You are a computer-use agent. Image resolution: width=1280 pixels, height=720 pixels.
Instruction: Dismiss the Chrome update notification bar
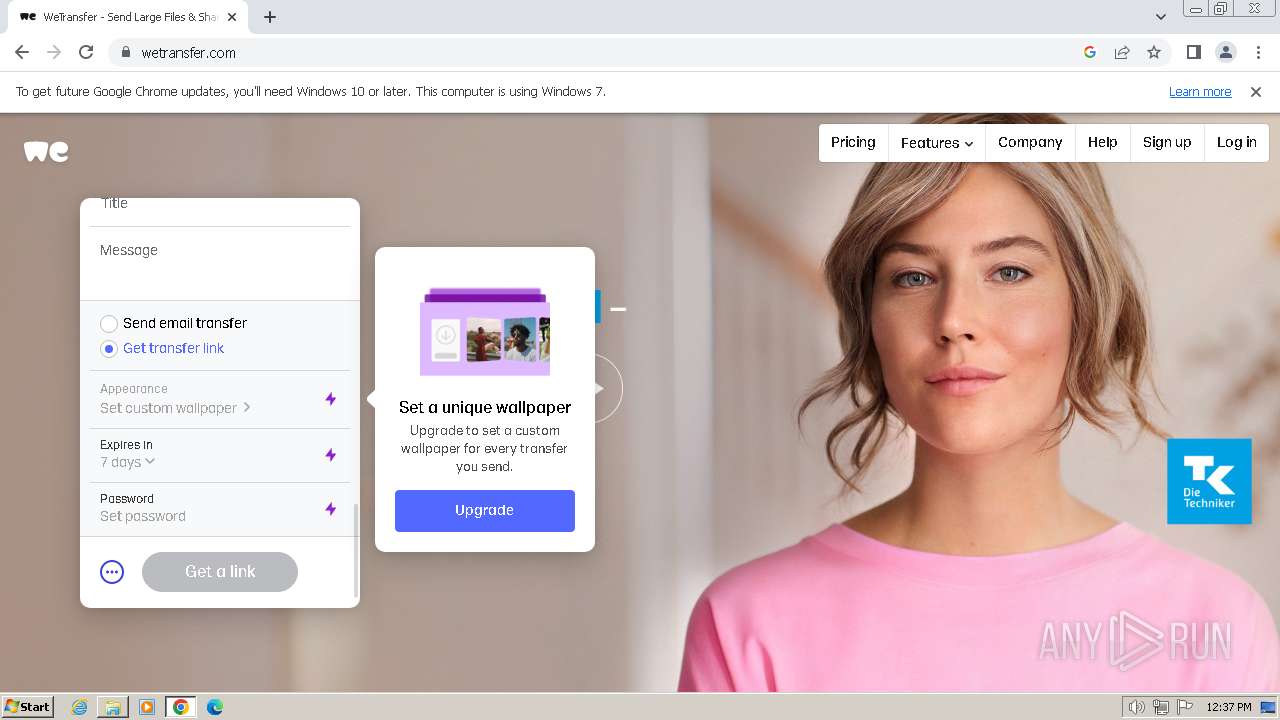click(1256, 91)
